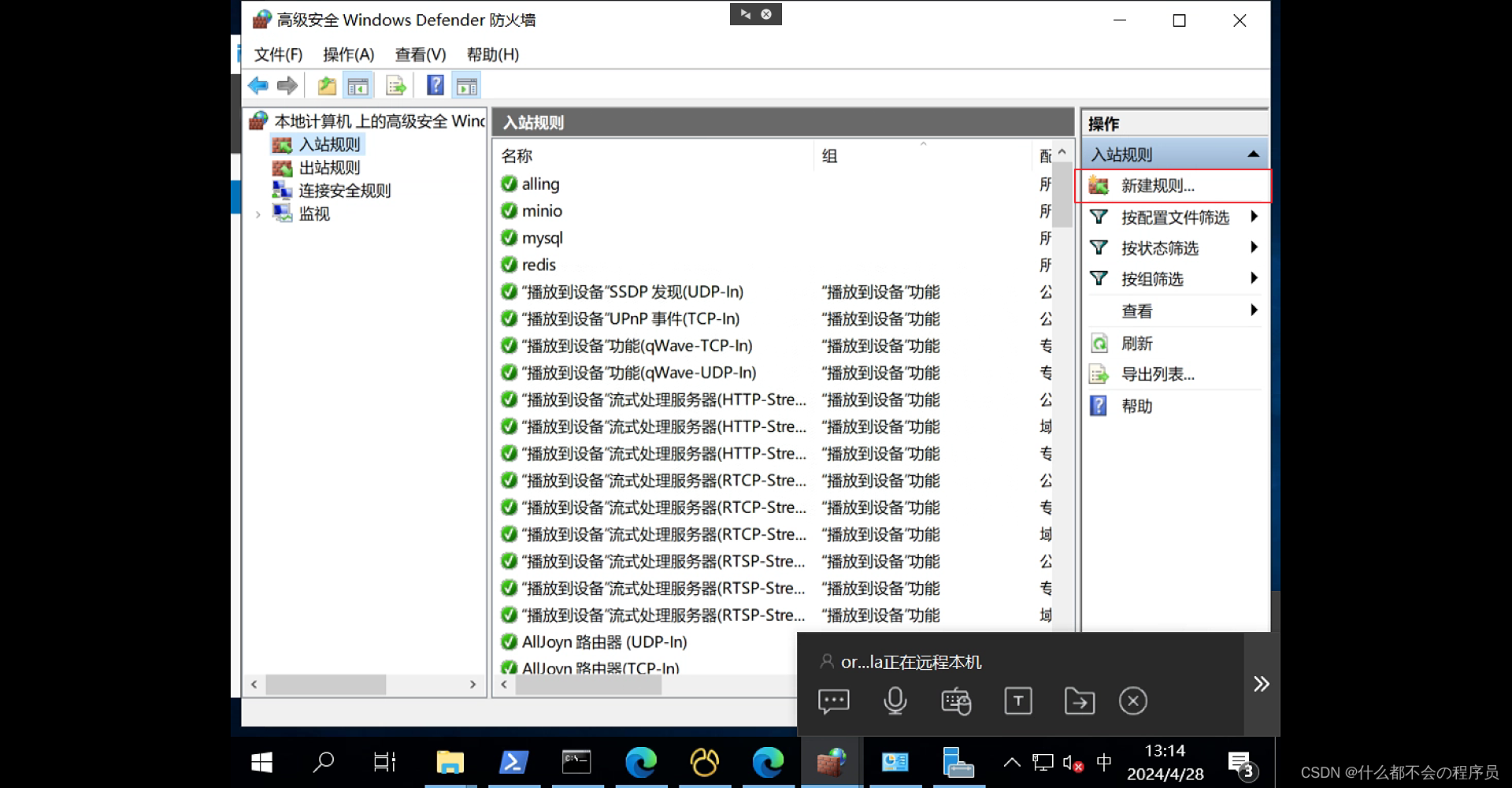
Task: Click the volume muted tray icon
Action: click(1073, 763)
